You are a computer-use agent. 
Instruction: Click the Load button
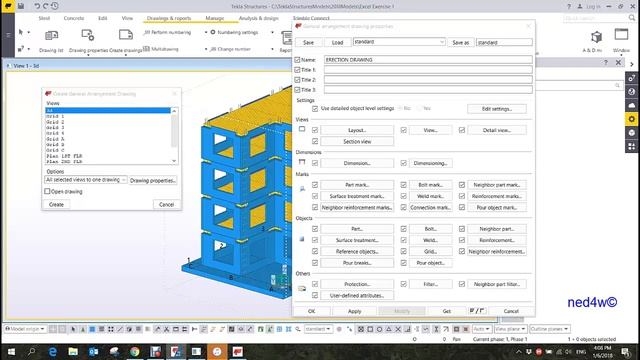[337, 42]
